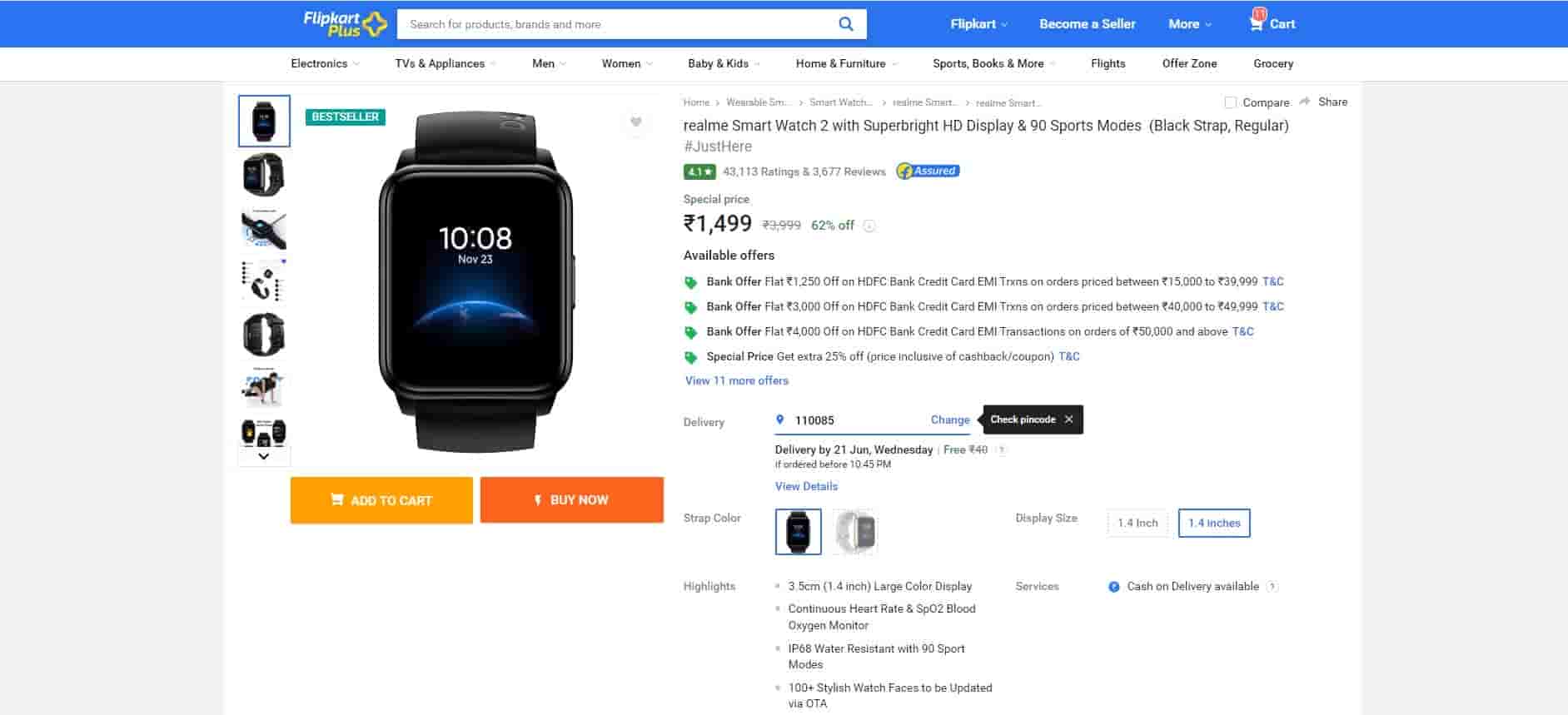Open the Grocery menu item

(x=1273, y=63)
